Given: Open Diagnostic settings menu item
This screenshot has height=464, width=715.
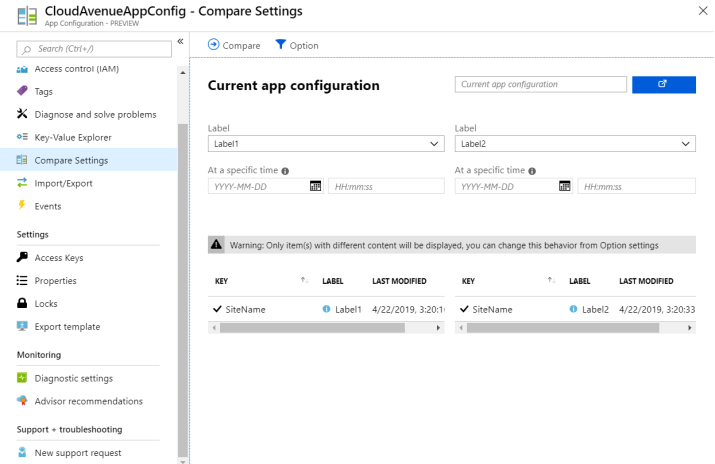Looking at the screenshot, I should (x=88, y=378).
